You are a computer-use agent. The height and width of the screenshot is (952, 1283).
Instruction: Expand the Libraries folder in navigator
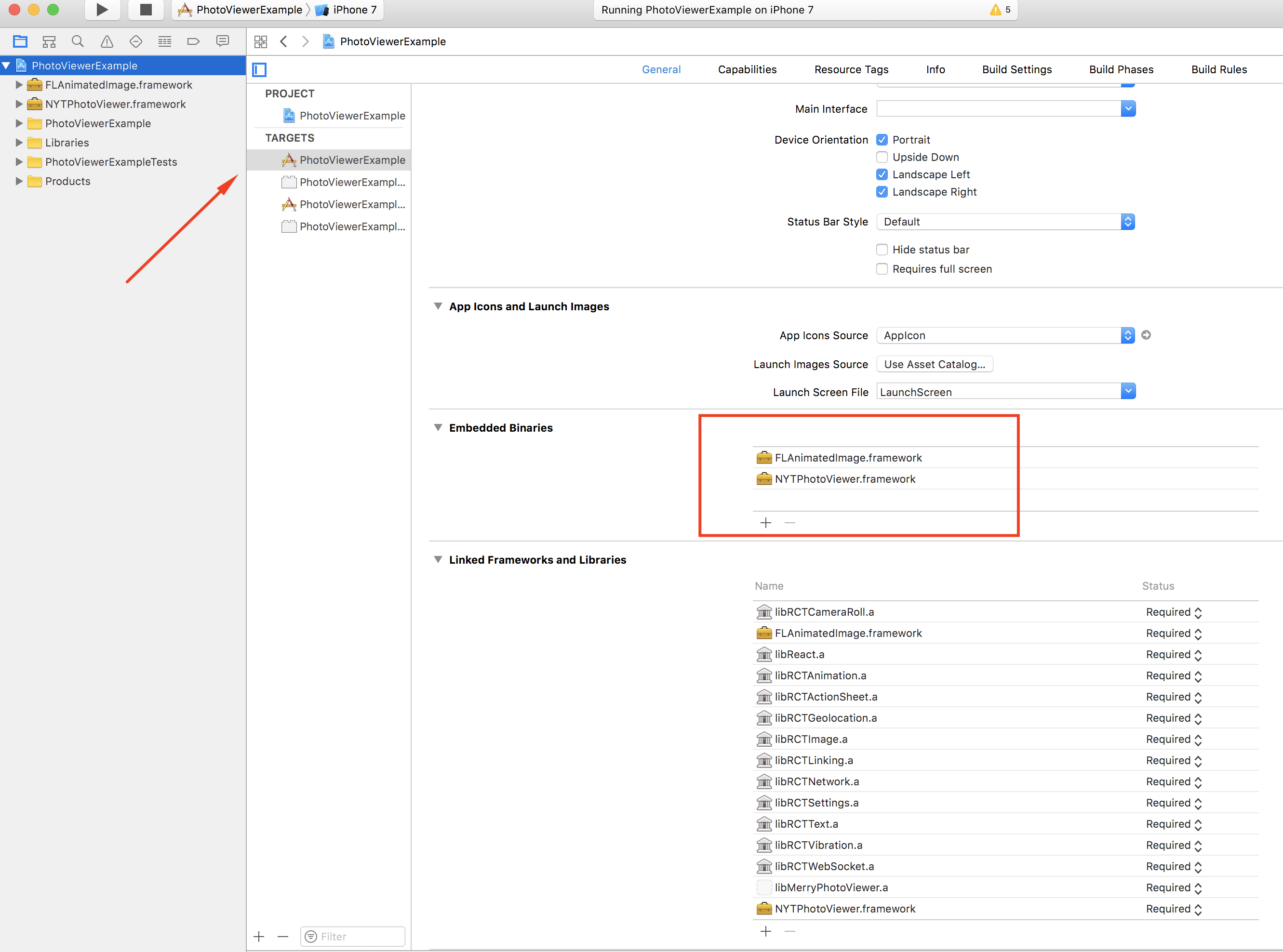click(19, 142)
